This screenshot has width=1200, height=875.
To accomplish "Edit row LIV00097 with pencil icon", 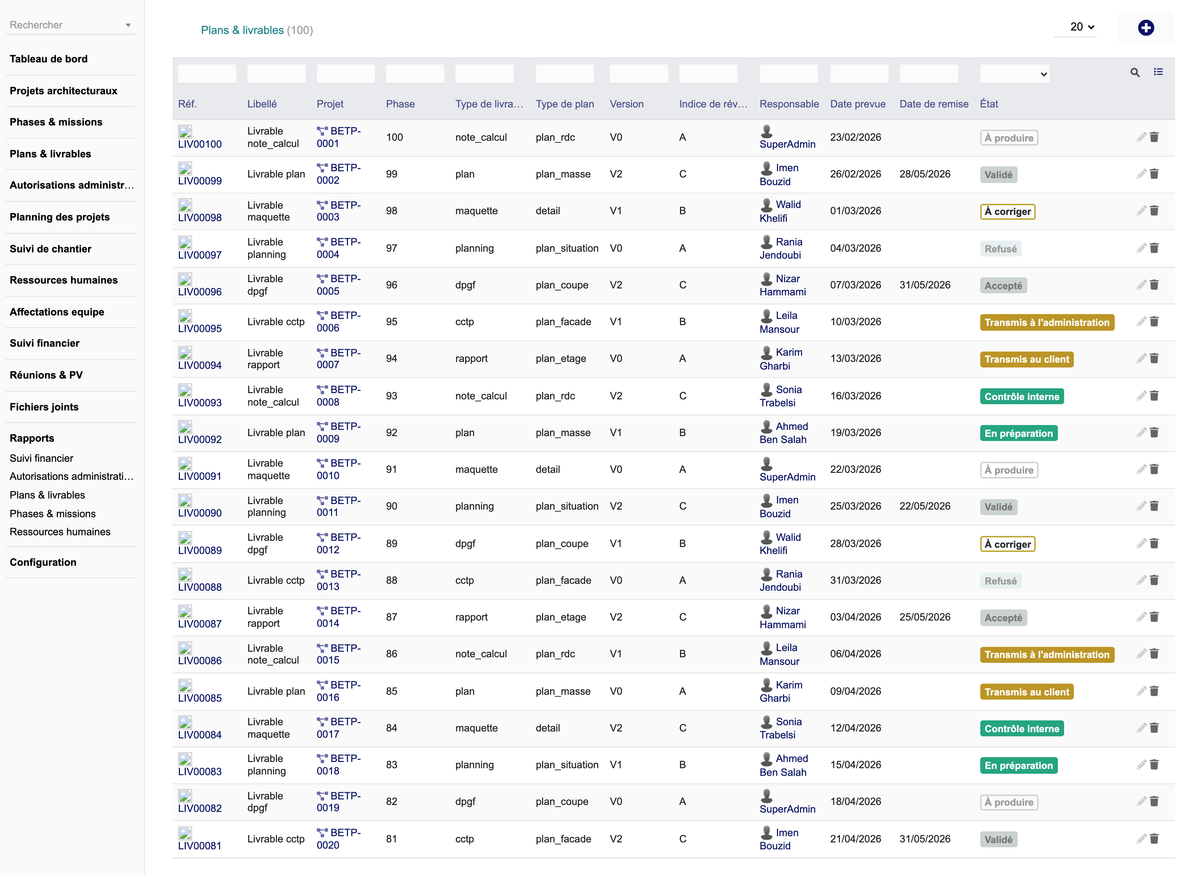I will (1141, 248).
